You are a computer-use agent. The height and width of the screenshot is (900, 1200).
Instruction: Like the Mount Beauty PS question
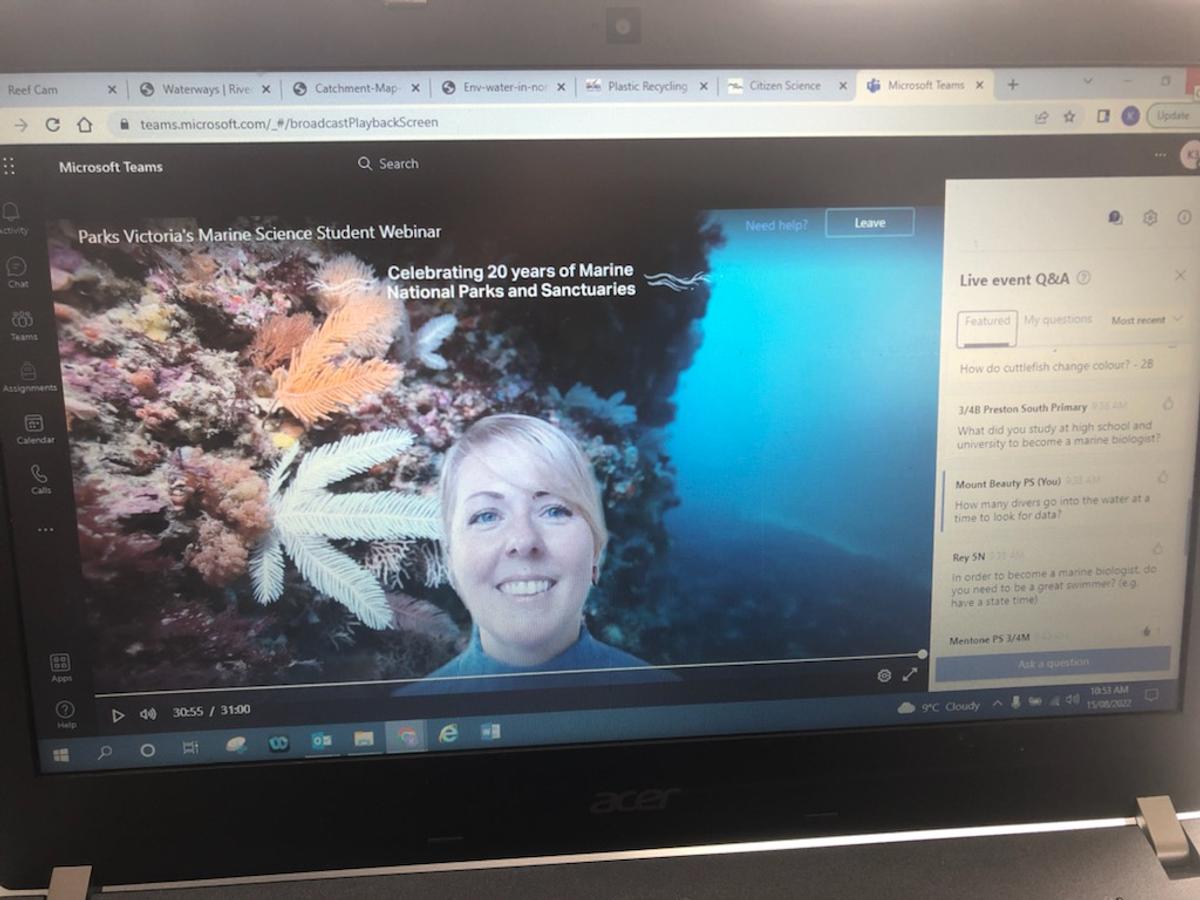coord(1163,478)
